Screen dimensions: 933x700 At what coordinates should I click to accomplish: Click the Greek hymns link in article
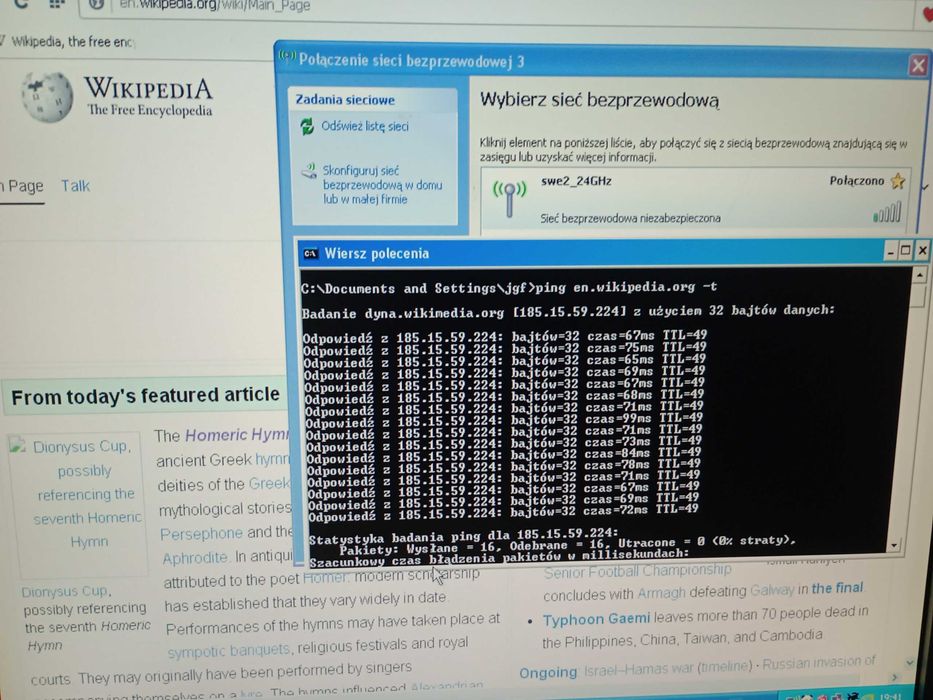(271, 460)
